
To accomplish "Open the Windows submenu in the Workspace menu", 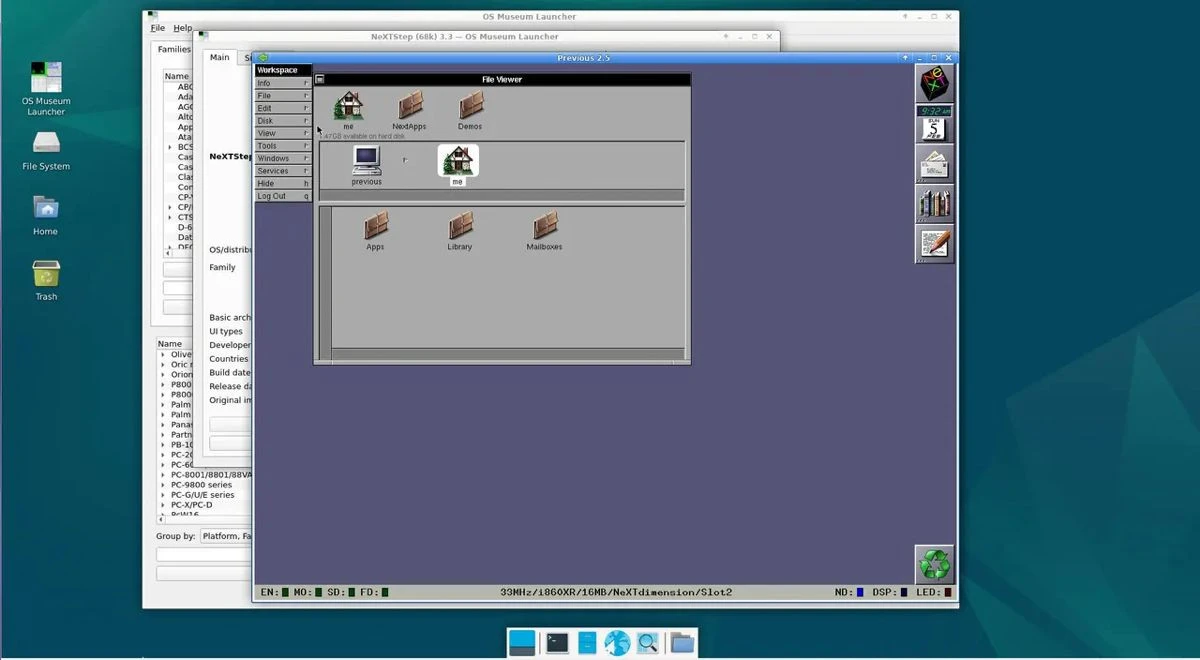I will click(x=283, y=158).
